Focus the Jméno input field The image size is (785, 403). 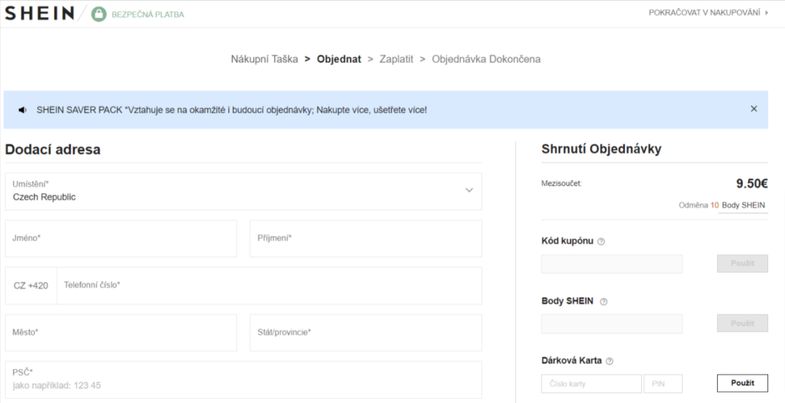pyautogui.click(x=121, y=238)
